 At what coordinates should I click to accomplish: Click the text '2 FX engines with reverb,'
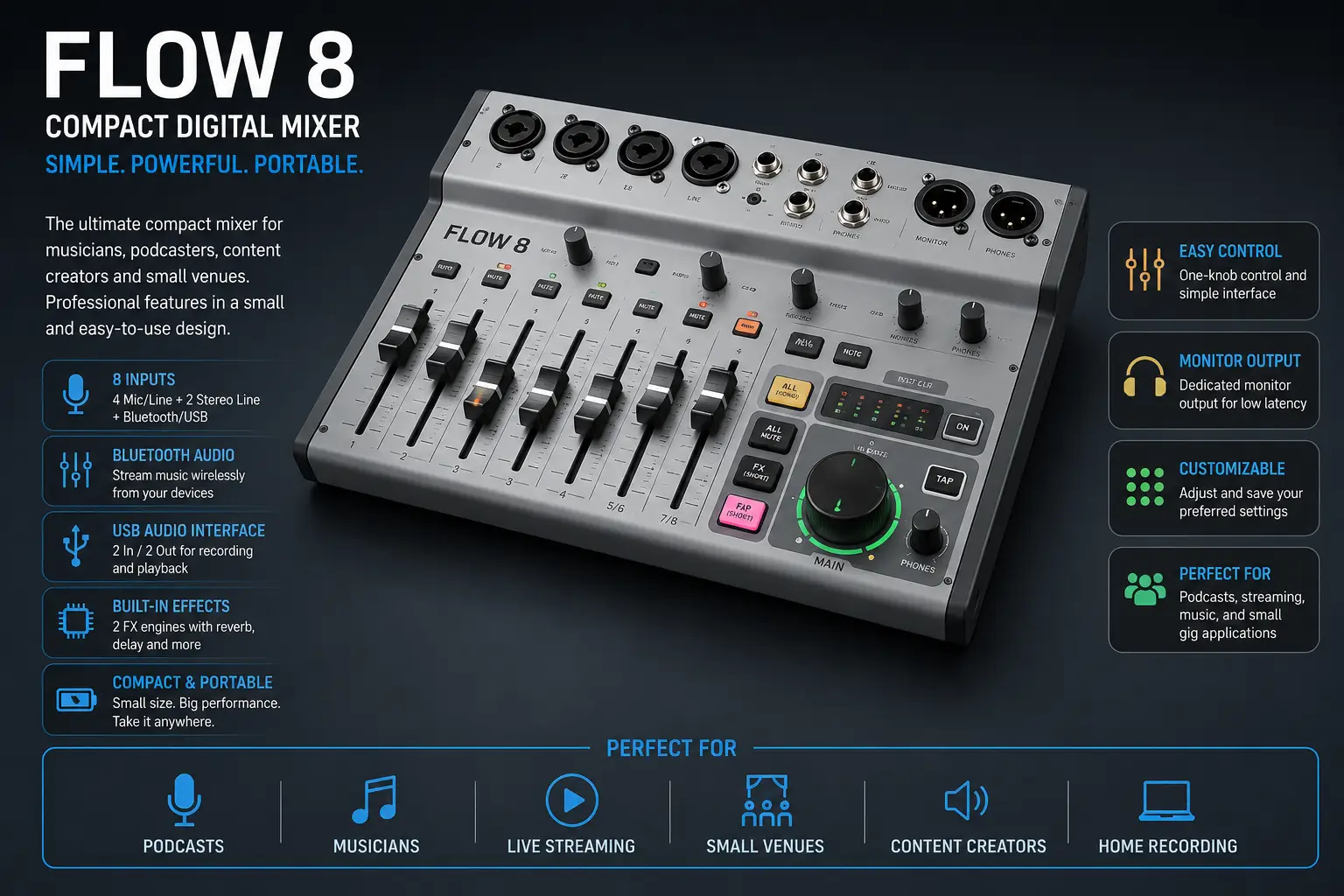[x=184, y=626]
